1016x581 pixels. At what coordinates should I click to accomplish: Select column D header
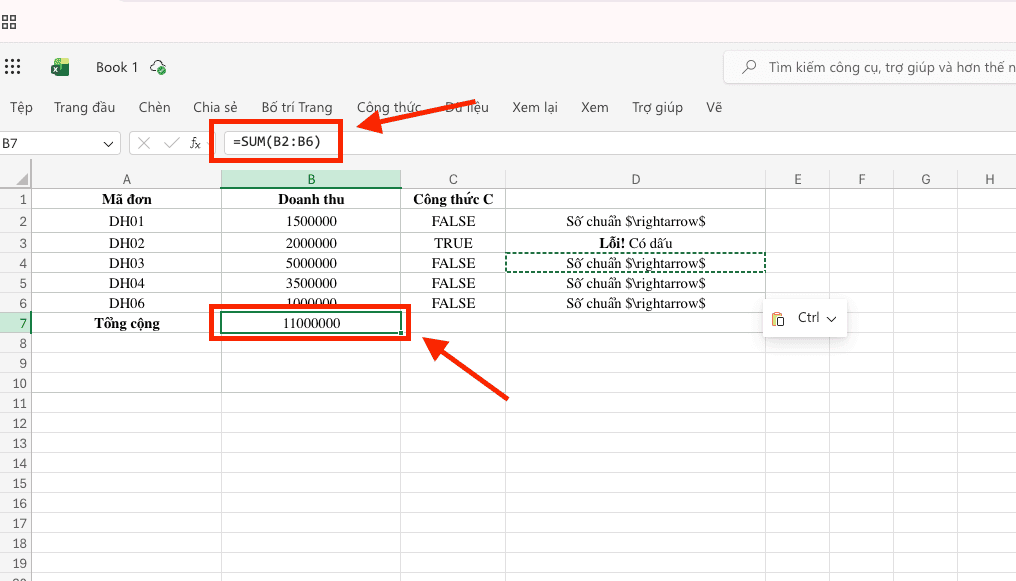coord(636,179)
